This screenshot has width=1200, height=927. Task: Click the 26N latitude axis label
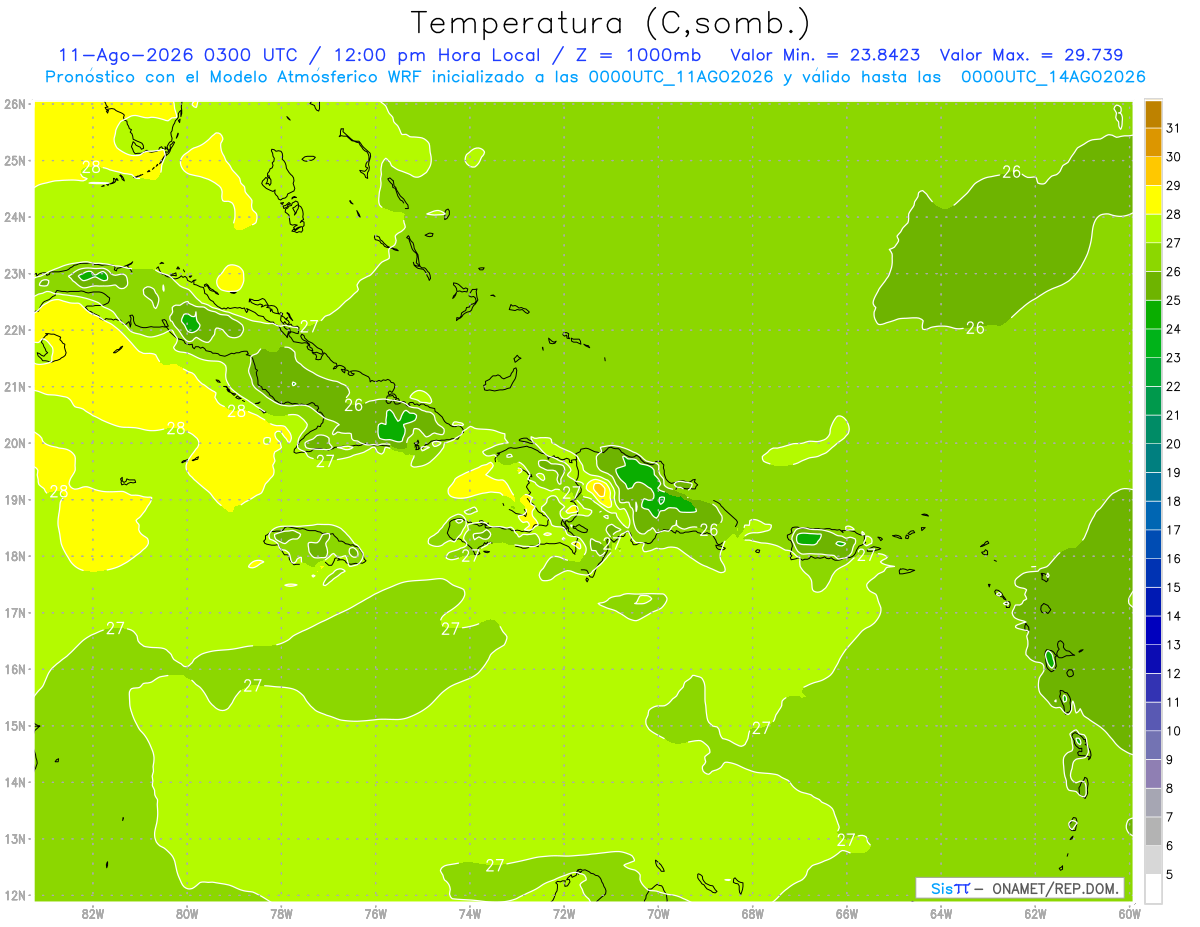[x=15, y=104]
